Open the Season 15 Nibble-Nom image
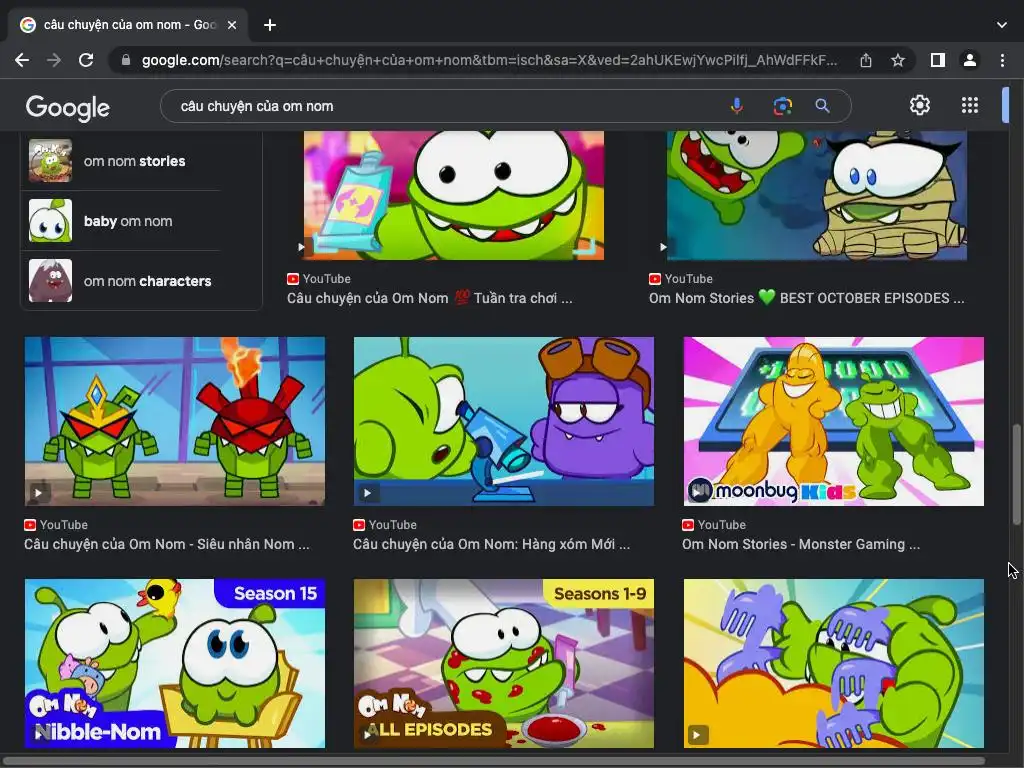The height and width of the screenshot is (768, 1024). point(174,663)
